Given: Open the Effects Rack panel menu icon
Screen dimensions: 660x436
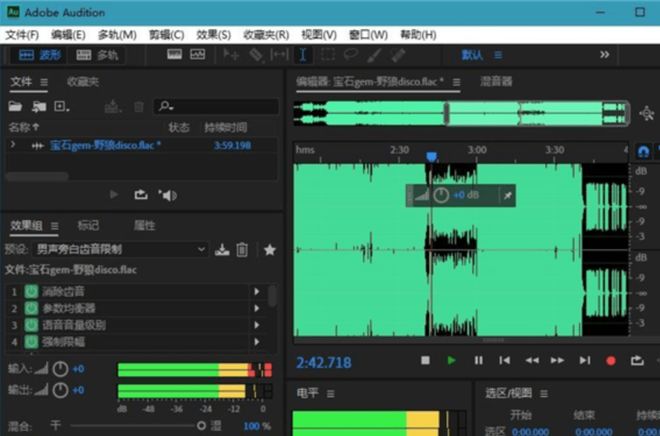Looking at the screenshot, I should pyautogui.click(x=55, y=226).
